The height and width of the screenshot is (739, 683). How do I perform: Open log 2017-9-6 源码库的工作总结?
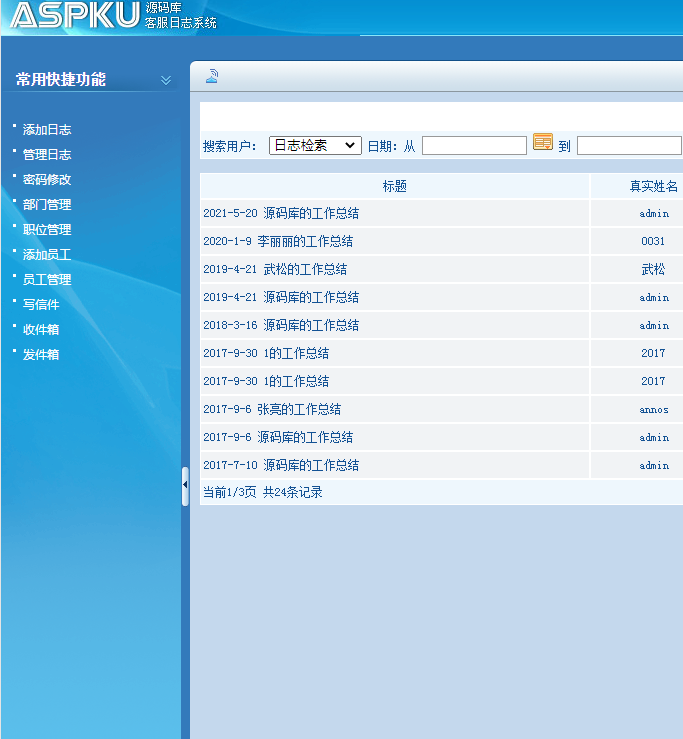(x=278, y=437)
